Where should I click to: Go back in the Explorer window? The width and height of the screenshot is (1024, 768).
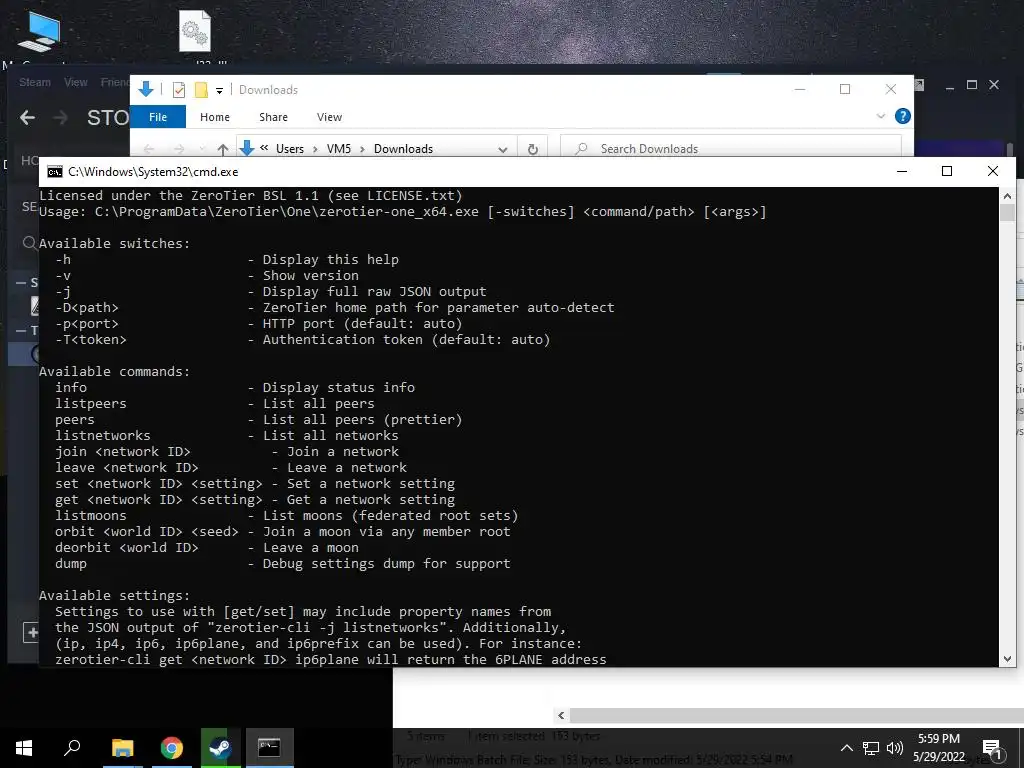pyautogui.click(x=149, y=149)
